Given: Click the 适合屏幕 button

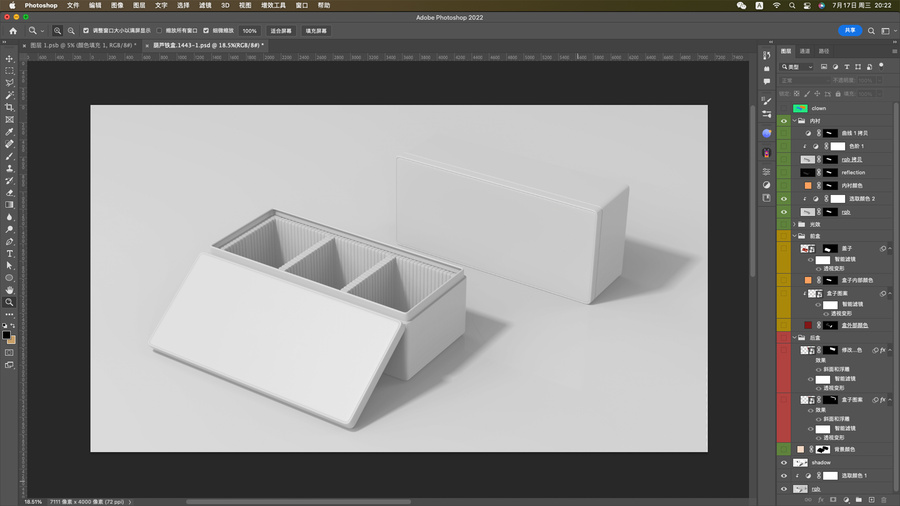Looking at the screenshot, I should pyautogui.click(x=281, y=31).
